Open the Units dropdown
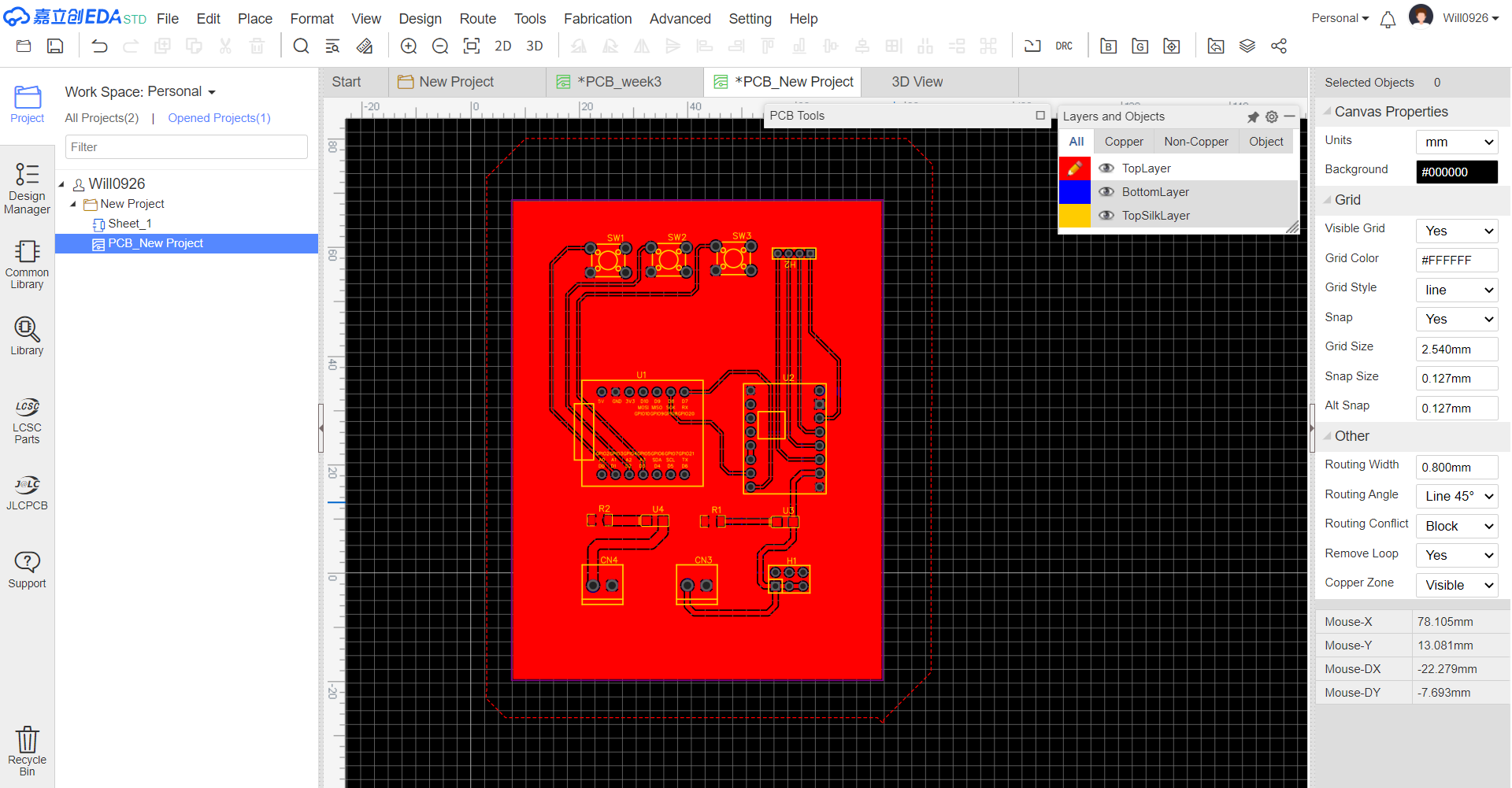Image resolution: width=1512 pixels, height=788 pixels. (1456, 142)
